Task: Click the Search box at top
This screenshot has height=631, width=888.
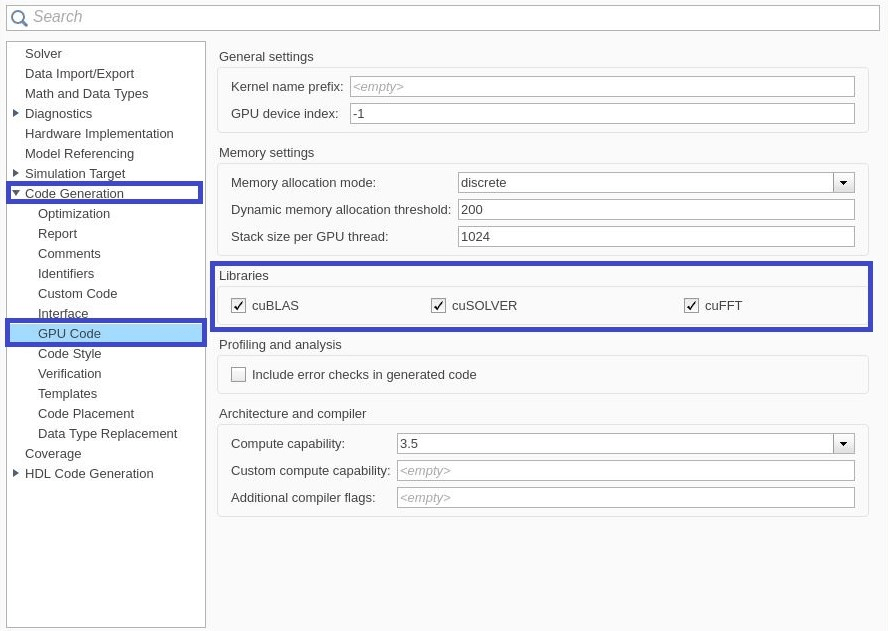Action: pyautogui.click(x=450, y=18)
